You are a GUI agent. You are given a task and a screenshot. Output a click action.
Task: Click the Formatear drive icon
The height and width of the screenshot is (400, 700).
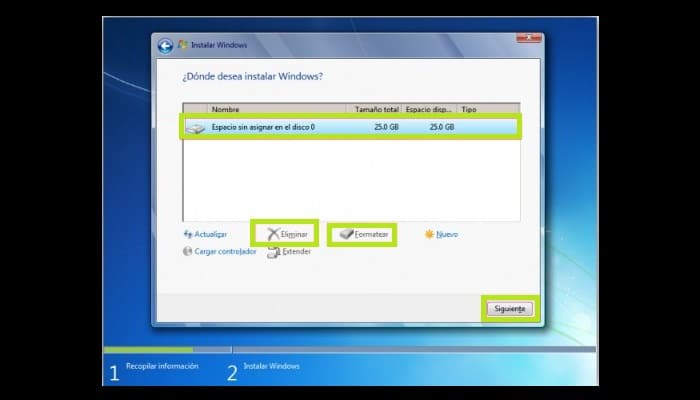point(346,234)
